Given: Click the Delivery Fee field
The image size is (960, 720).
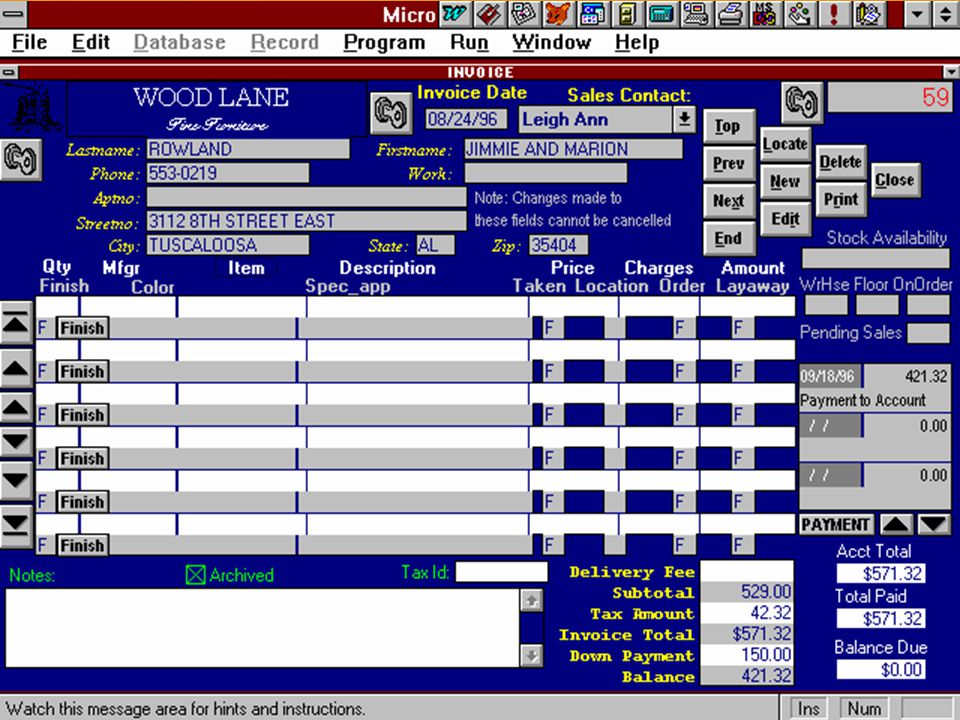Looking at the screenshot, I should coord(747,571).
